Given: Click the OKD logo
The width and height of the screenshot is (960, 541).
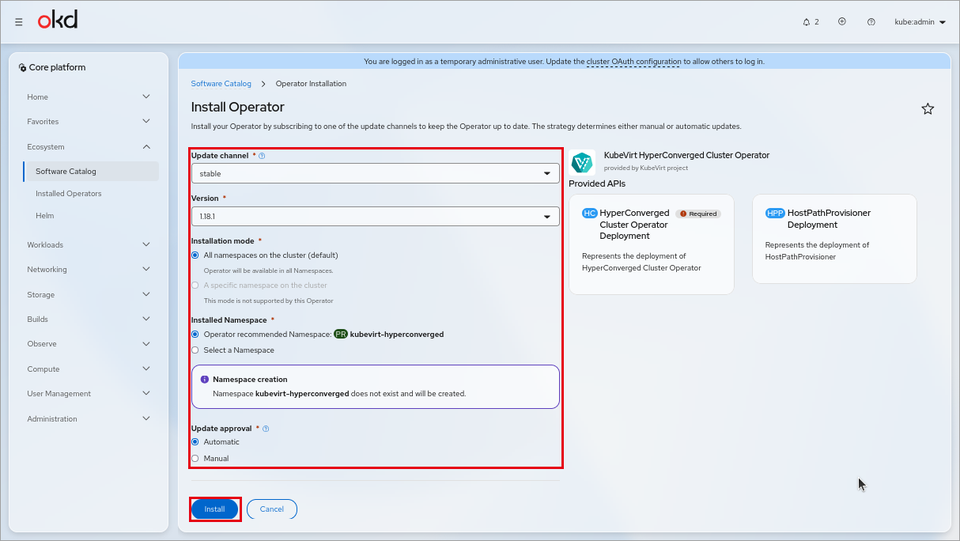Looking at the screenshot, I should coord(58,20).
